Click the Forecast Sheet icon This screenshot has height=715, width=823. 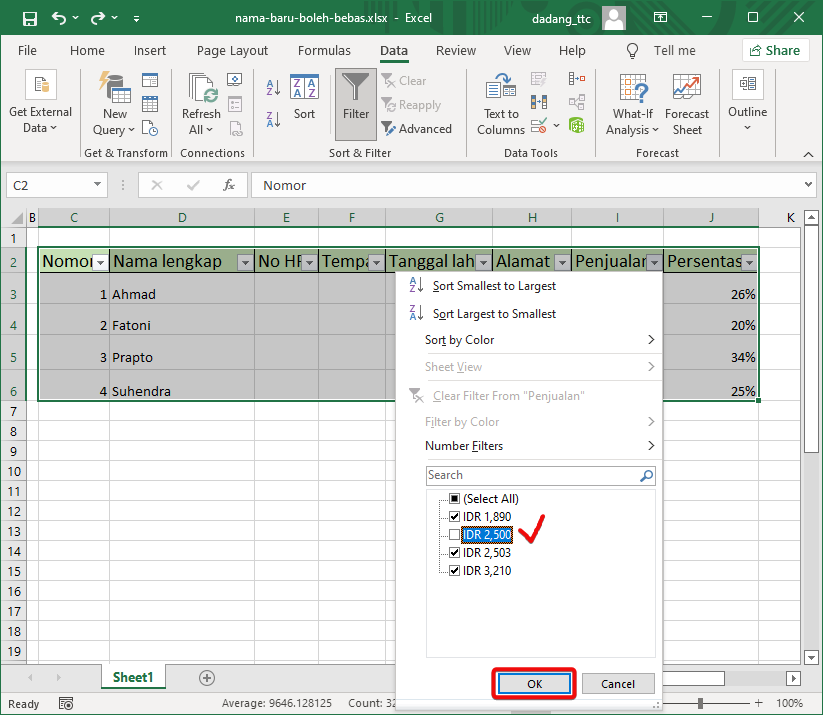(x=687, y=100)
